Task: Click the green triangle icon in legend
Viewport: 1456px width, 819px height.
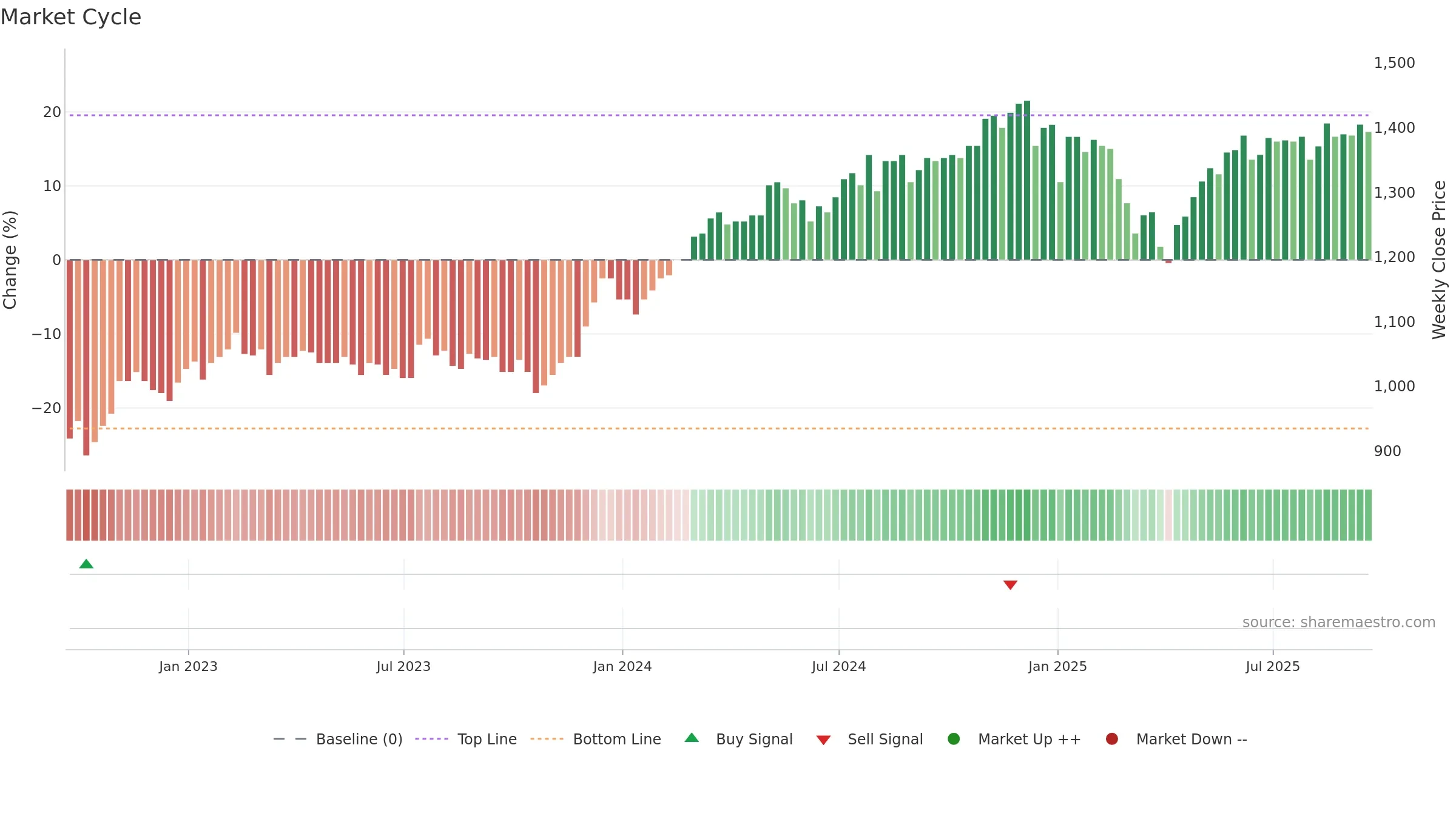Action: (x=692, y=738)
